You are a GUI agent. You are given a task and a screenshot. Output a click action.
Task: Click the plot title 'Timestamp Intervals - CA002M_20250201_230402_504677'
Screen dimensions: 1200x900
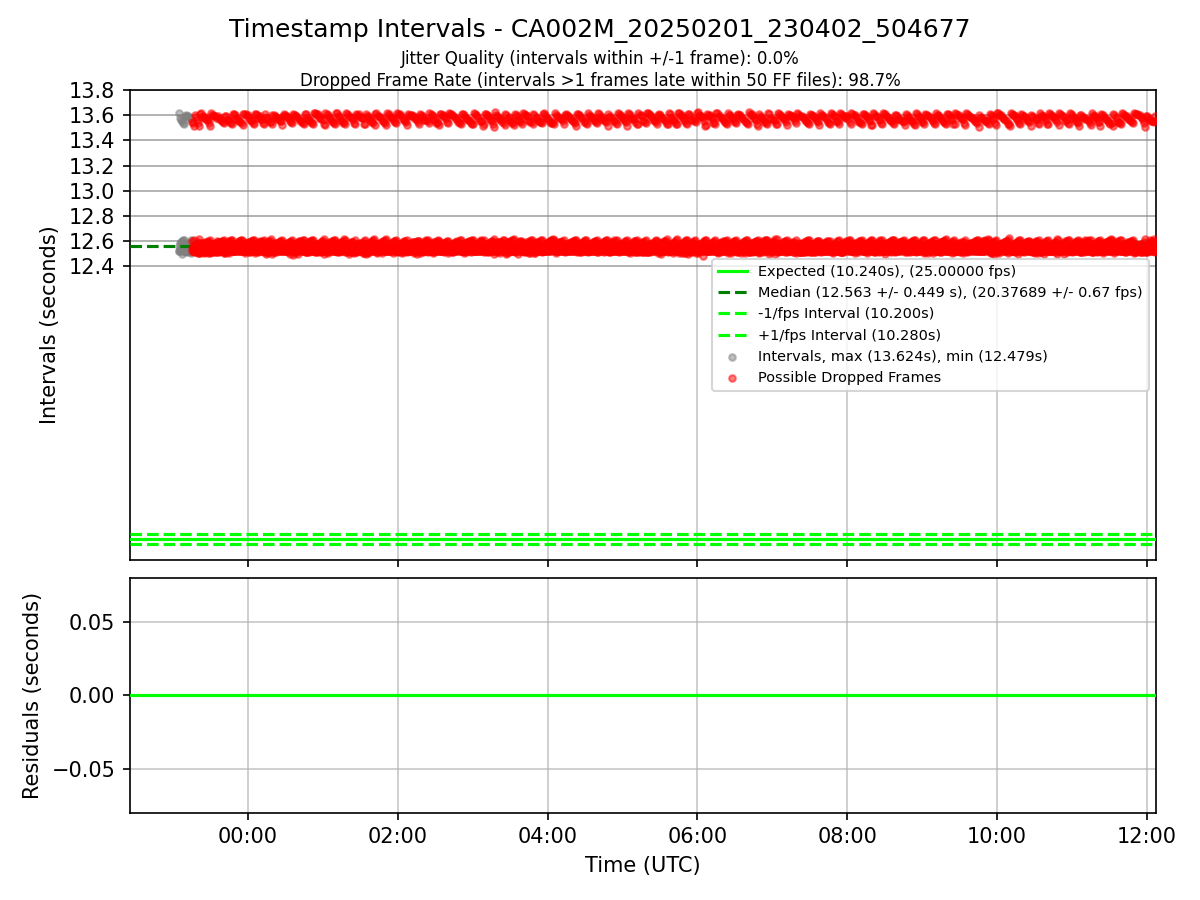[599, 29]
